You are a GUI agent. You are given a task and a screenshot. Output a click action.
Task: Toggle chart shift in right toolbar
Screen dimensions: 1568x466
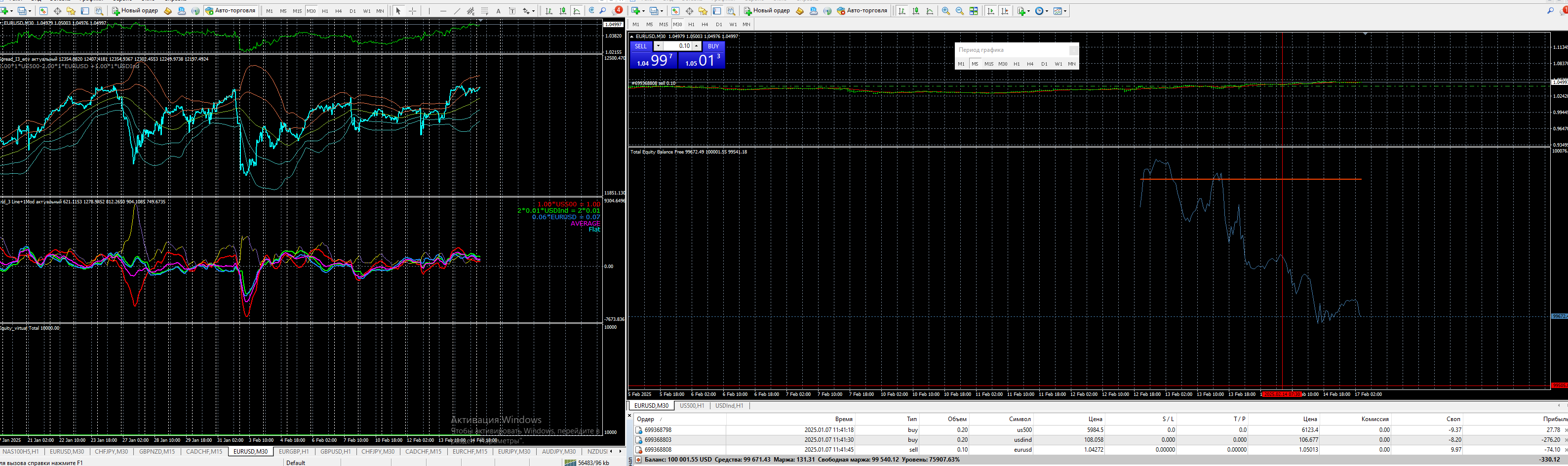pyautogui.click(x=1004, y=11)
